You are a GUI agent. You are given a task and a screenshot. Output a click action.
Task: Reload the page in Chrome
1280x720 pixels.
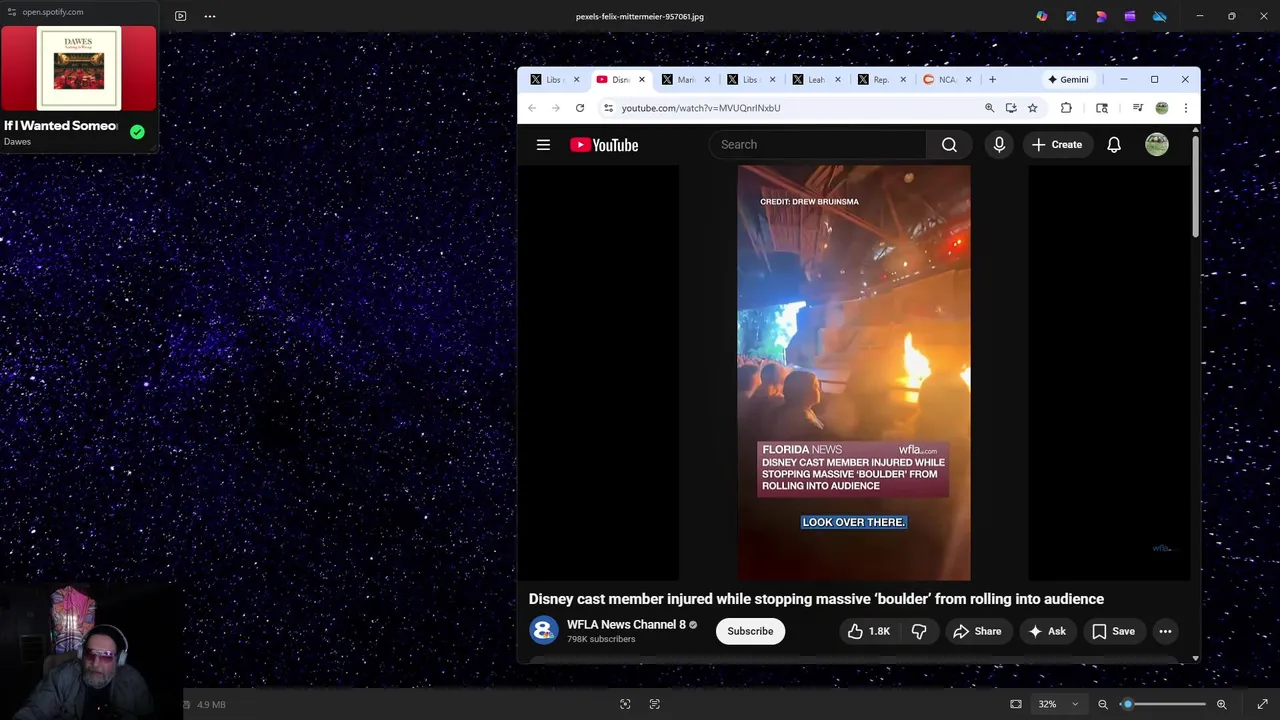(580, 108)
